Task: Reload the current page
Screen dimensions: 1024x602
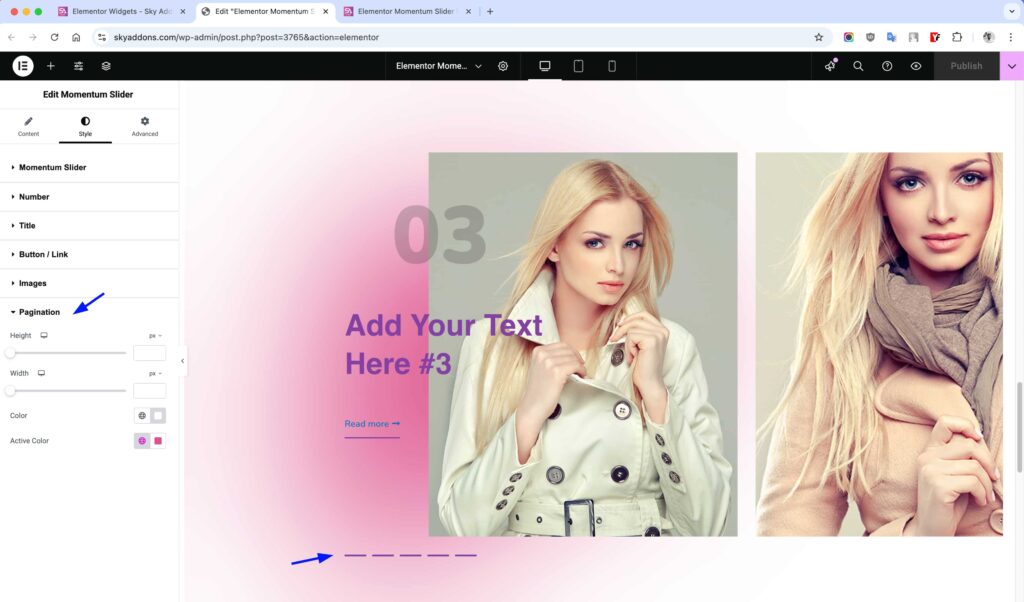Action: coord(55,37)
